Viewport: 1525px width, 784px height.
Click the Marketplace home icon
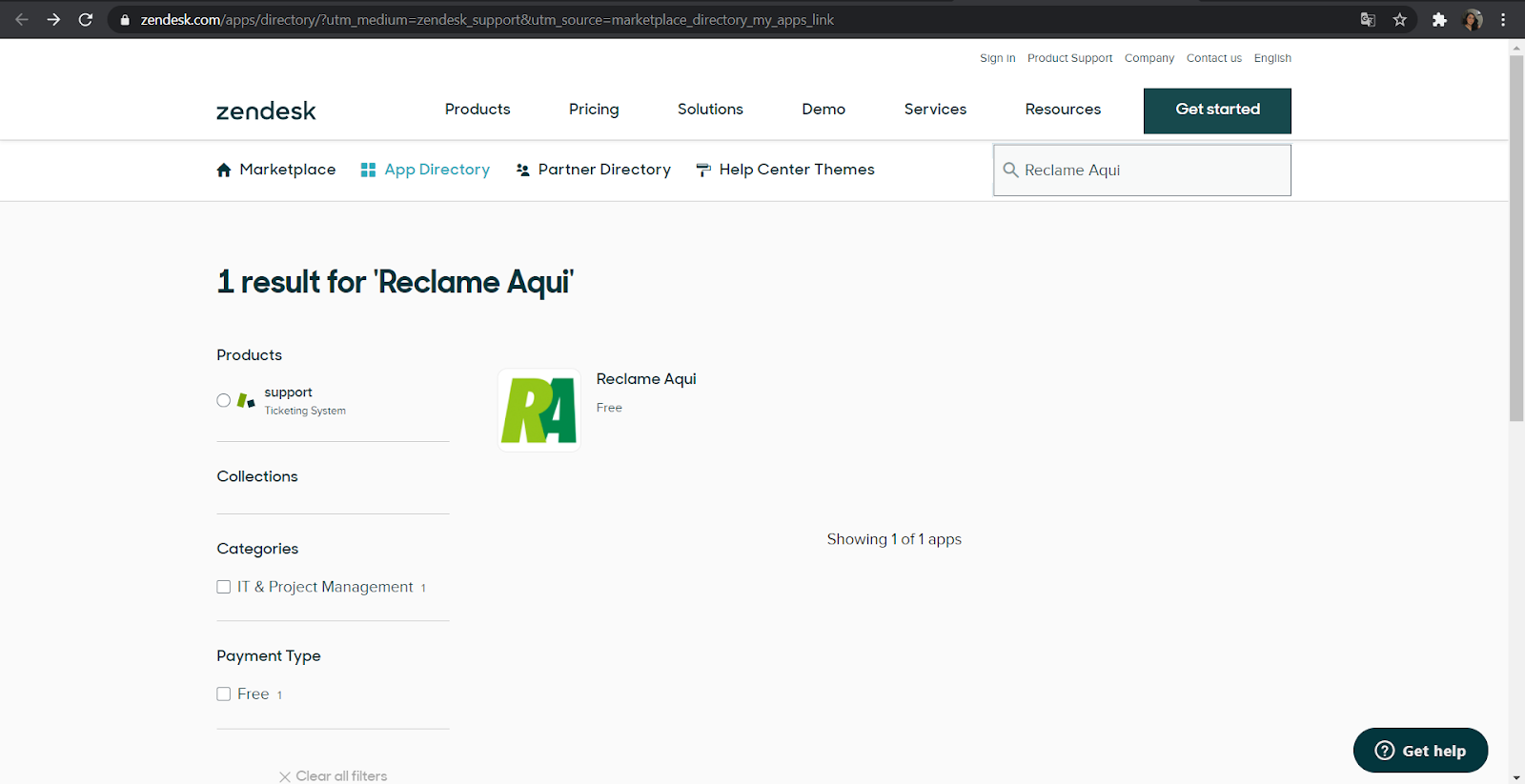(224, 170)
